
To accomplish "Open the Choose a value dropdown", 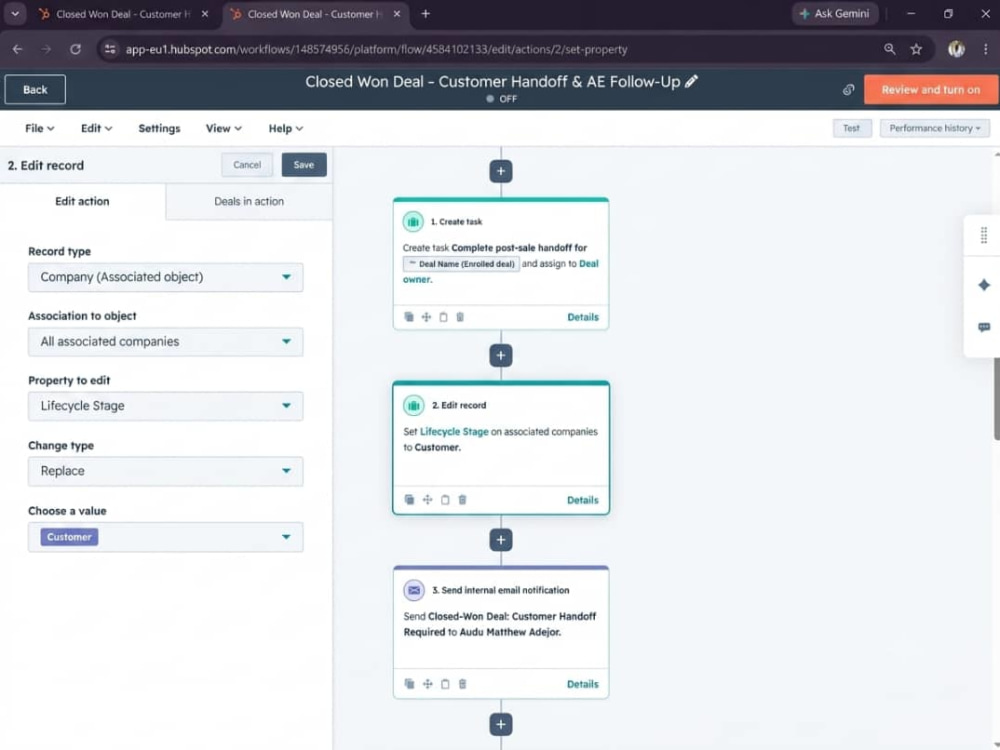I will click(x=165, y=537).
